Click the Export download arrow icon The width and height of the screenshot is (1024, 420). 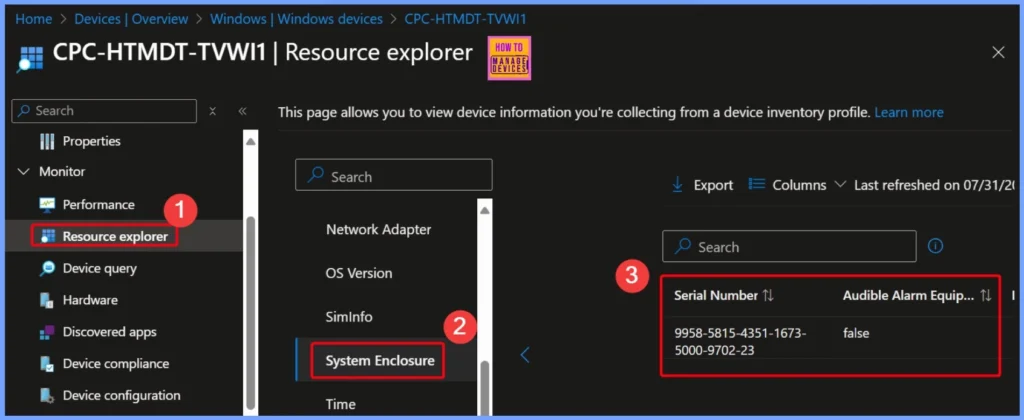677,186
